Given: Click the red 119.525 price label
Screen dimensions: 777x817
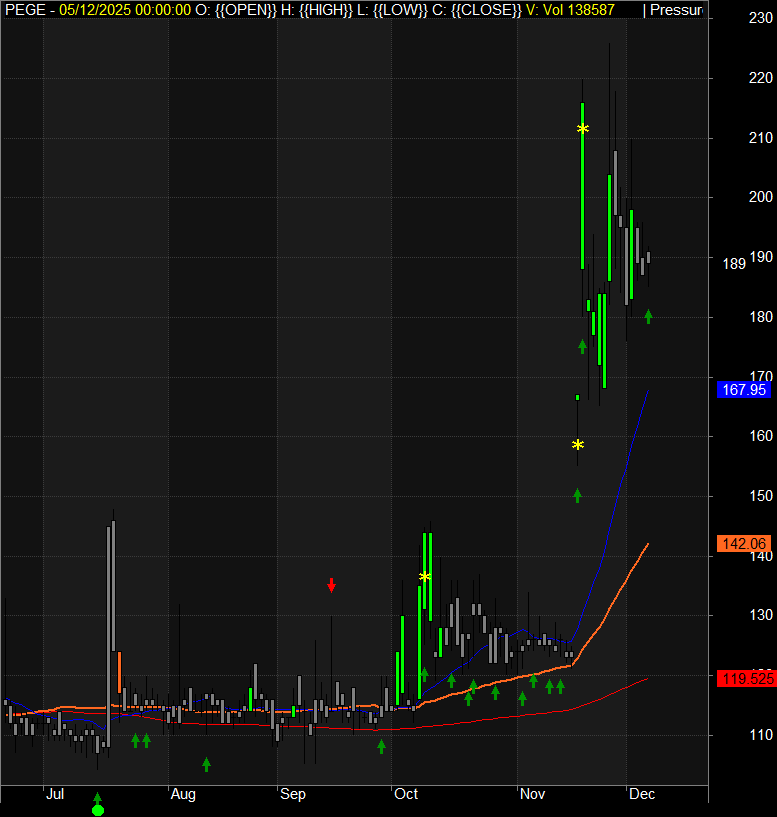Looking at the screenshot, I should click(x=747, y=679).
